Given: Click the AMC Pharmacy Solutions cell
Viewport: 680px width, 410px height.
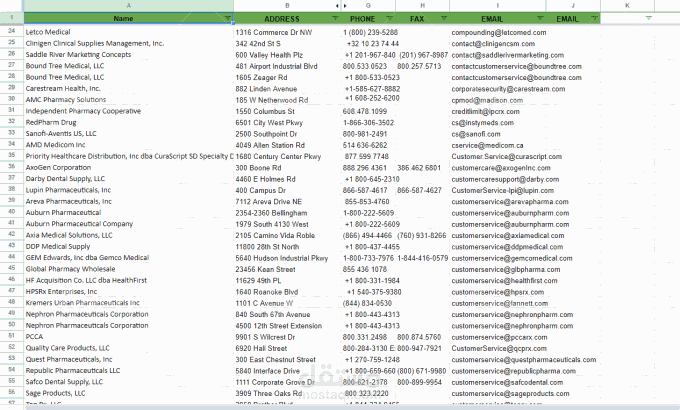Looking at the screenshot, I should (x=129, y=99).
